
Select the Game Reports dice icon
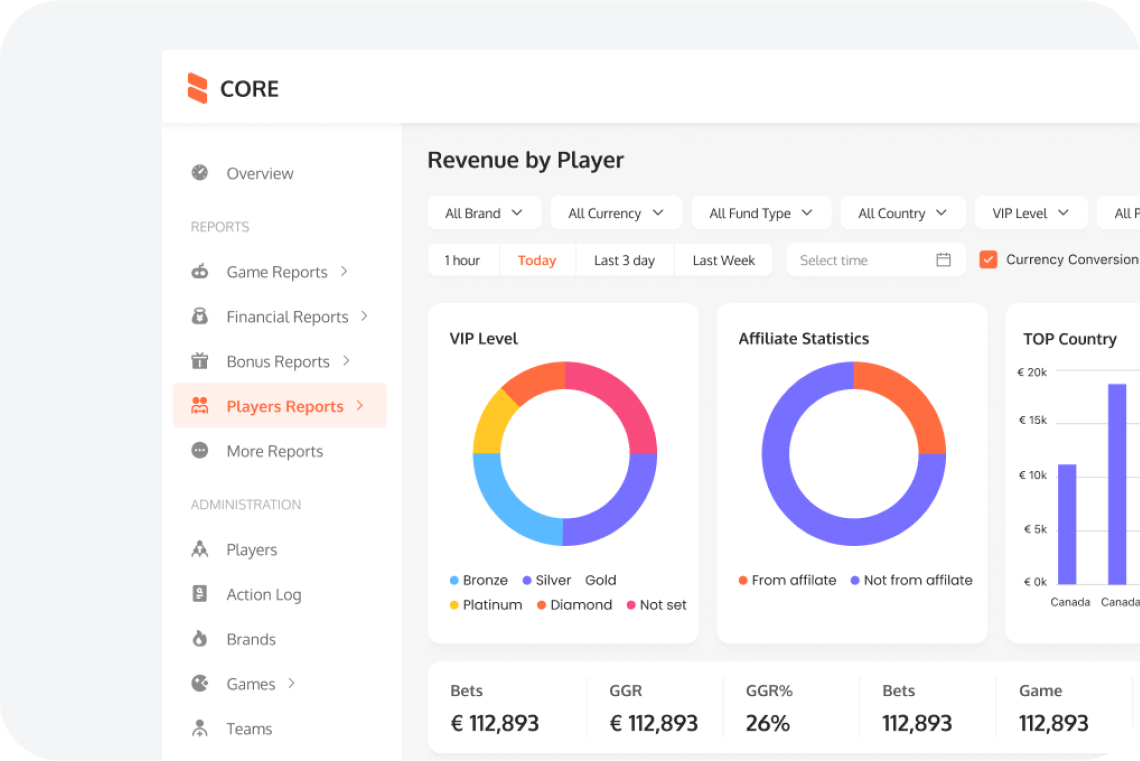pyautogui.click(x=199, y=271)
